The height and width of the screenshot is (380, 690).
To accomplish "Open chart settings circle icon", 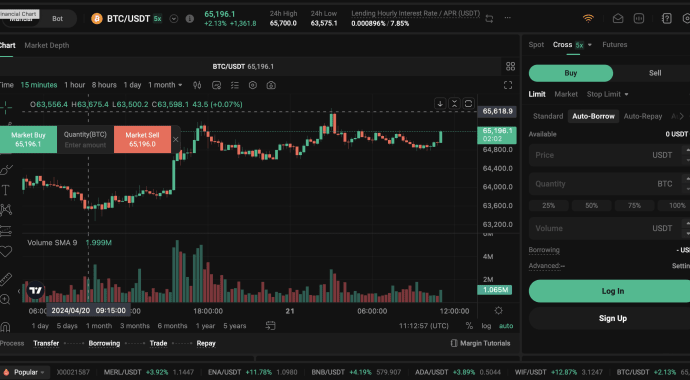I will [253, 85].
